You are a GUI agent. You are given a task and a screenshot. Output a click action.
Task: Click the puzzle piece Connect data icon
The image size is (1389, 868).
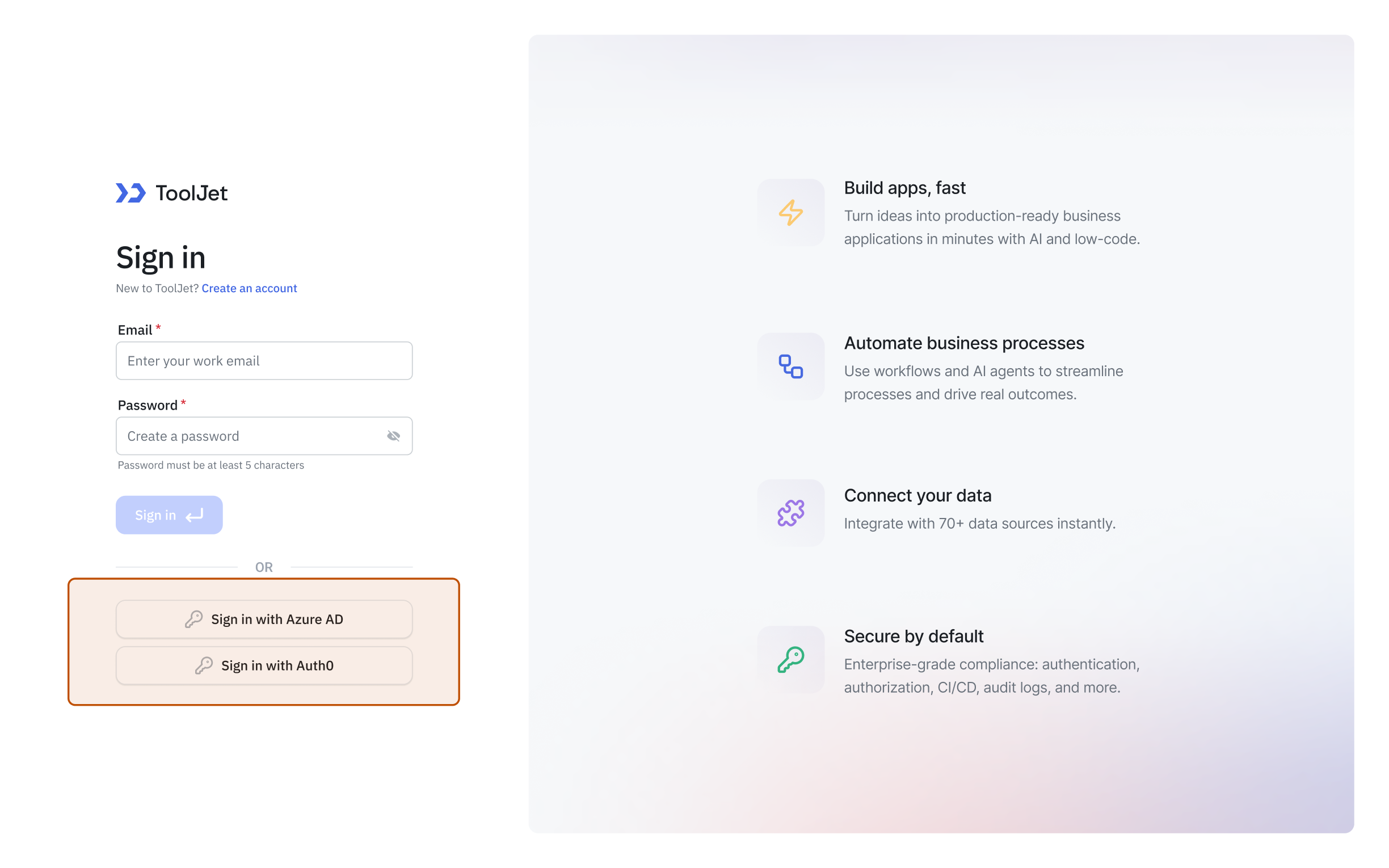click(790, 513)
